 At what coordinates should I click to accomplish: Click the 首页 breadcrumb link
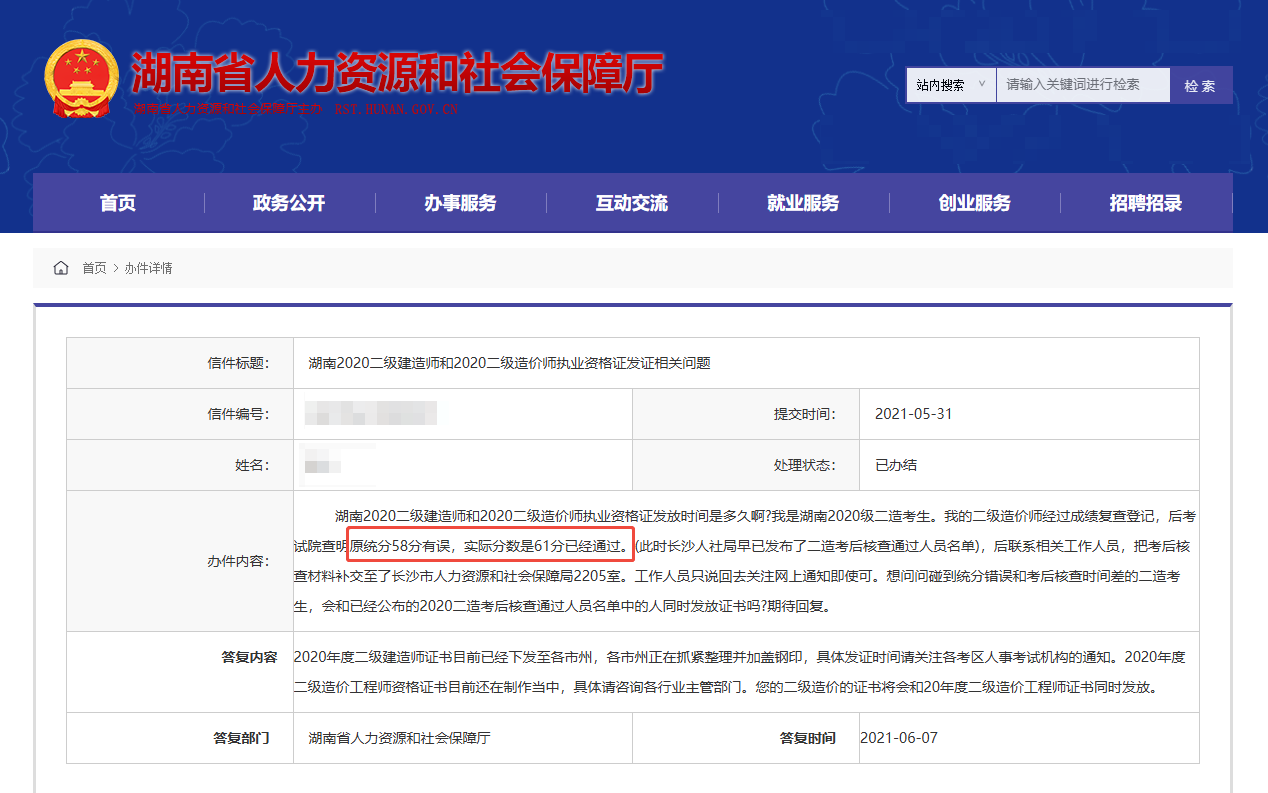point(94,268)
